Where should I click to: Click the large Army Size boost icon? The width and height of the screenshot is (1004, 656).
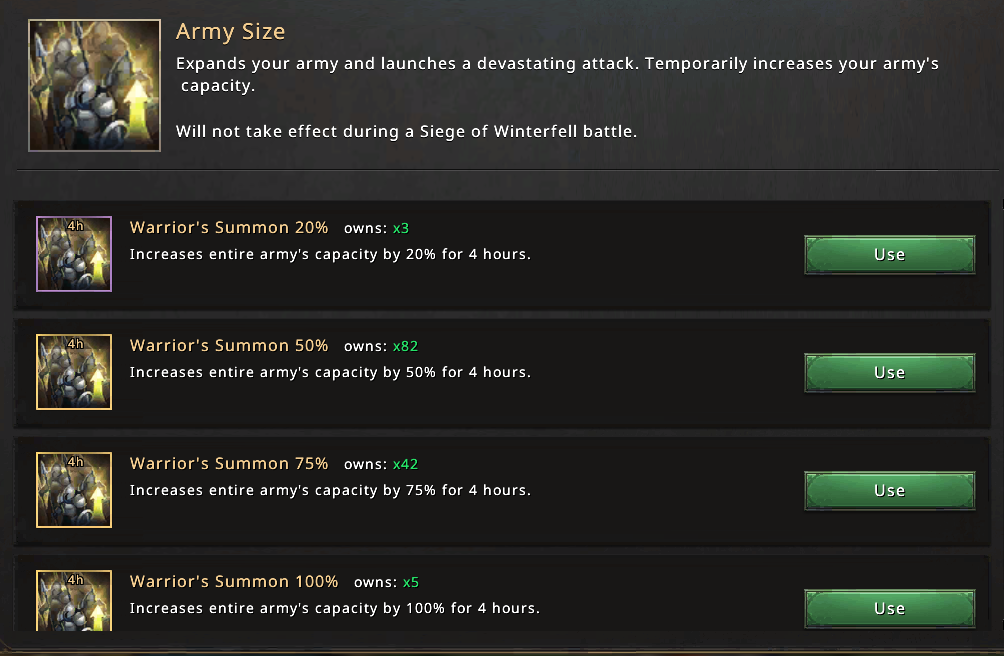coord(94,85)
